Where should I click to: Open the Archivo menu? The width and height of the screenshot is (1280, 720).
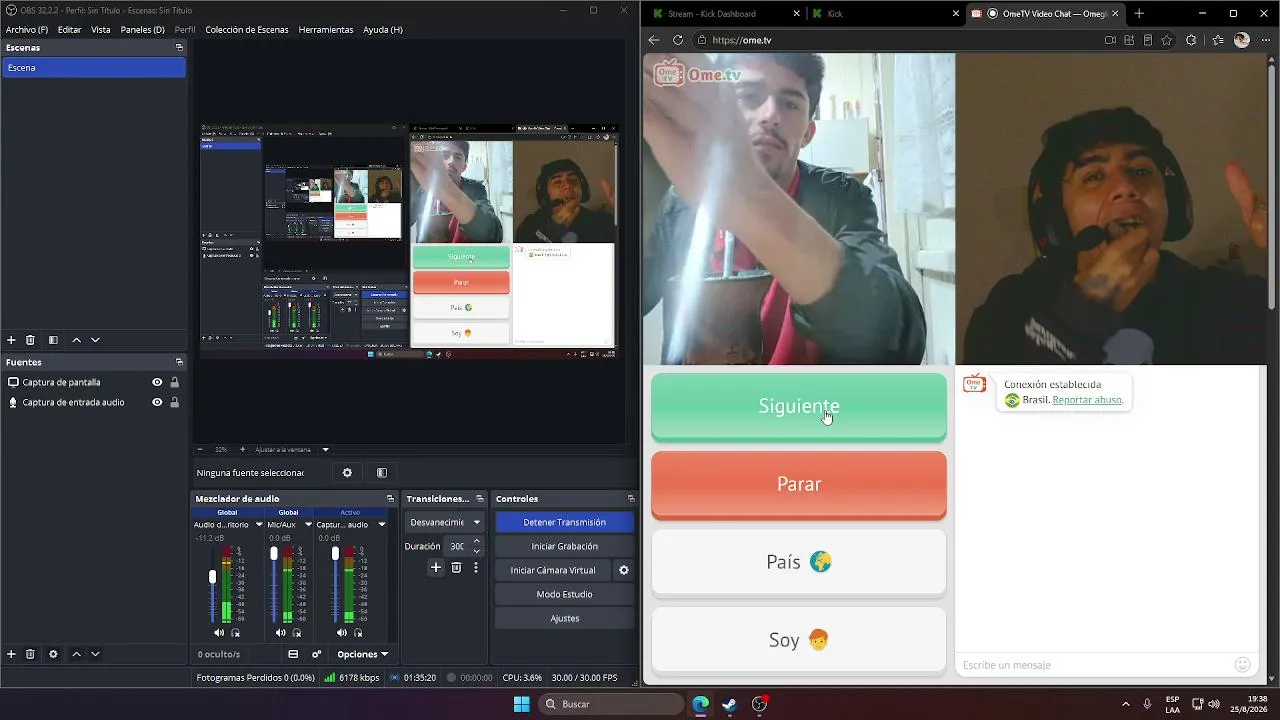click(x=27, y=30)
